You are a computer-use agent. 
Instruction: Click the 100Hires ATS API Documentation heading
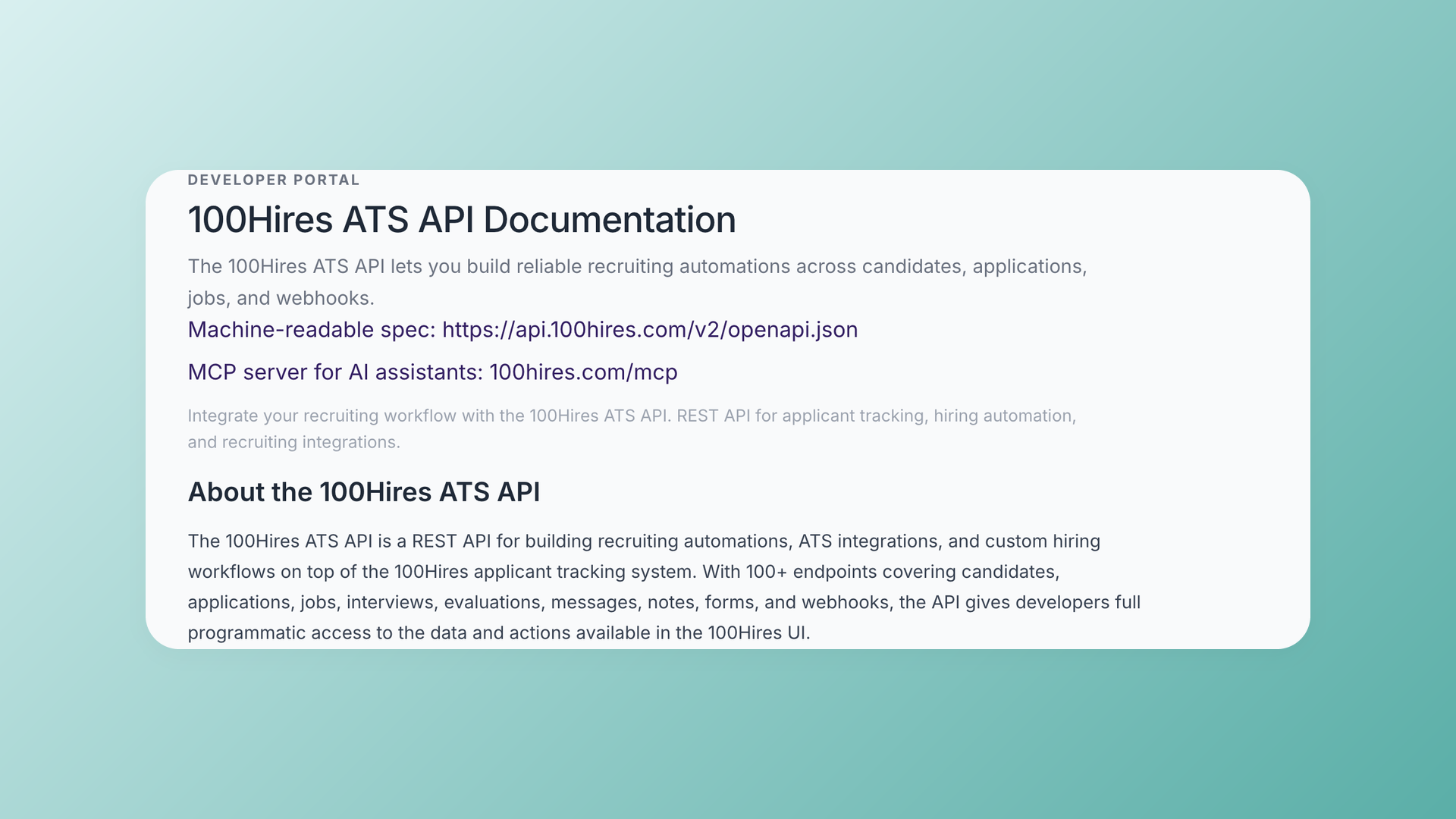point(461,220)
